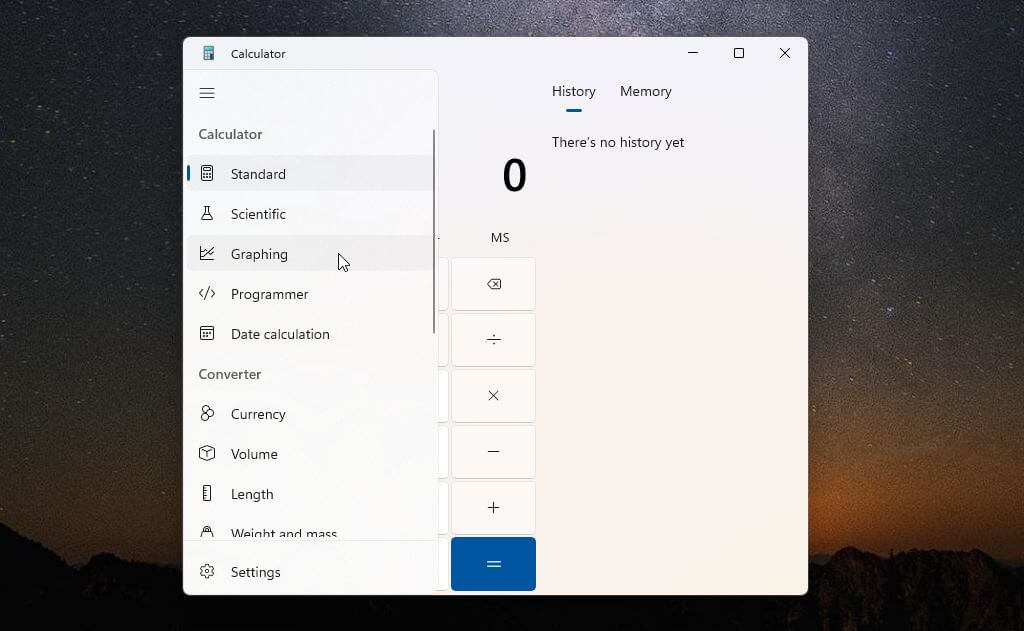
Task: Click the blue equals button
Action: click(x=493, y=564)
